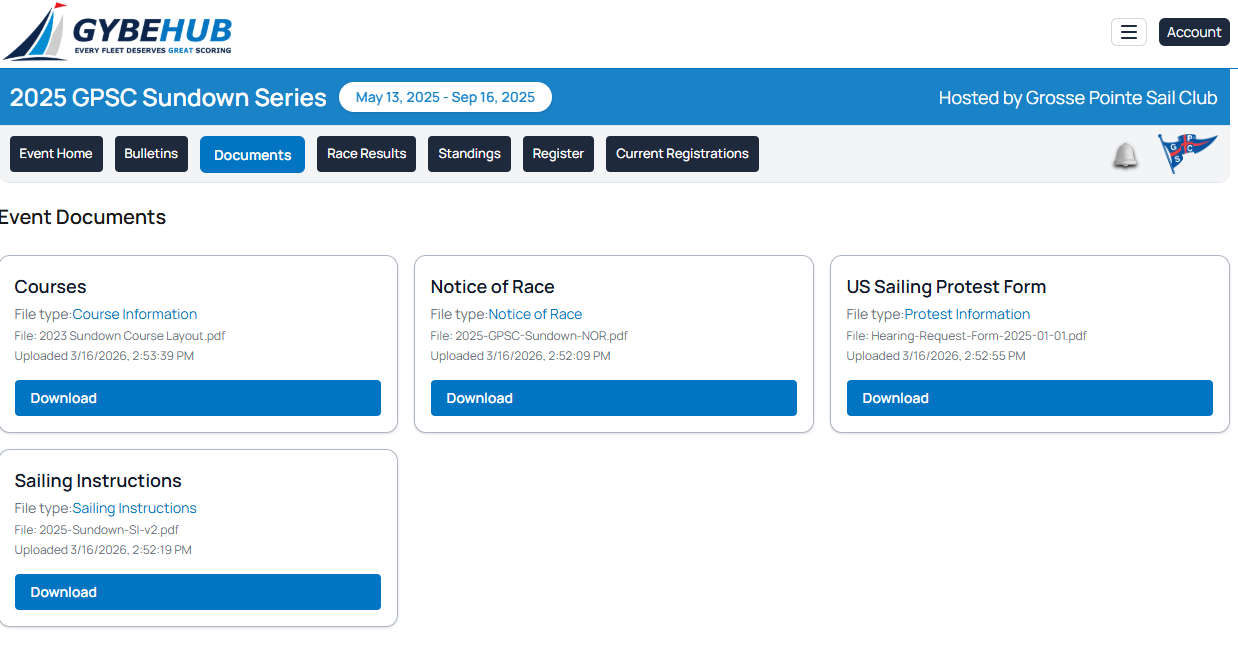Click file name Hearing-Request-Form-2025-01-01.pdf
The height and width of the screenshot is (653, 1238).
point(979,336)
